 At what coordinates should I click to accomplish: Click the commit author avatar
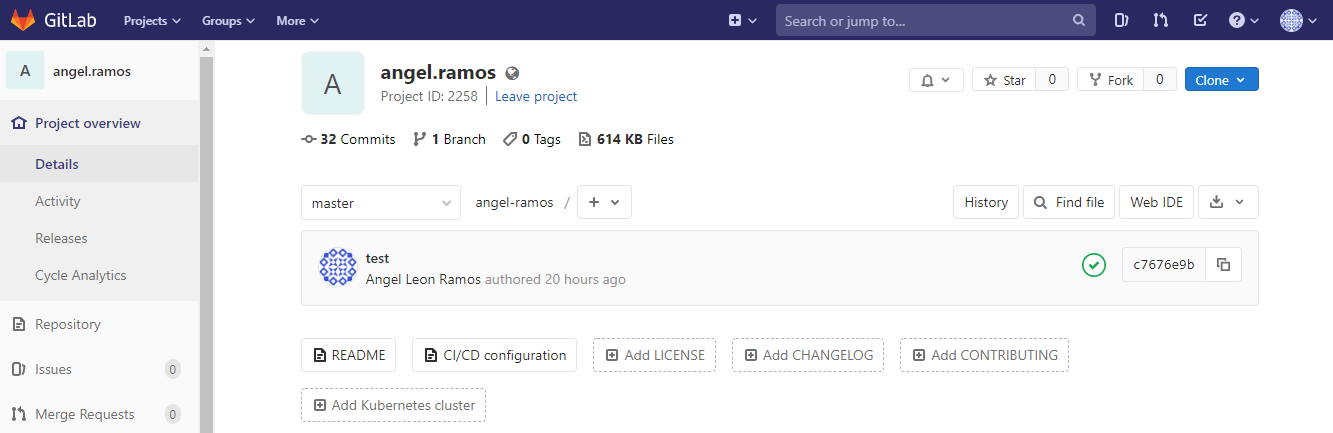click(x=338, y=267)
